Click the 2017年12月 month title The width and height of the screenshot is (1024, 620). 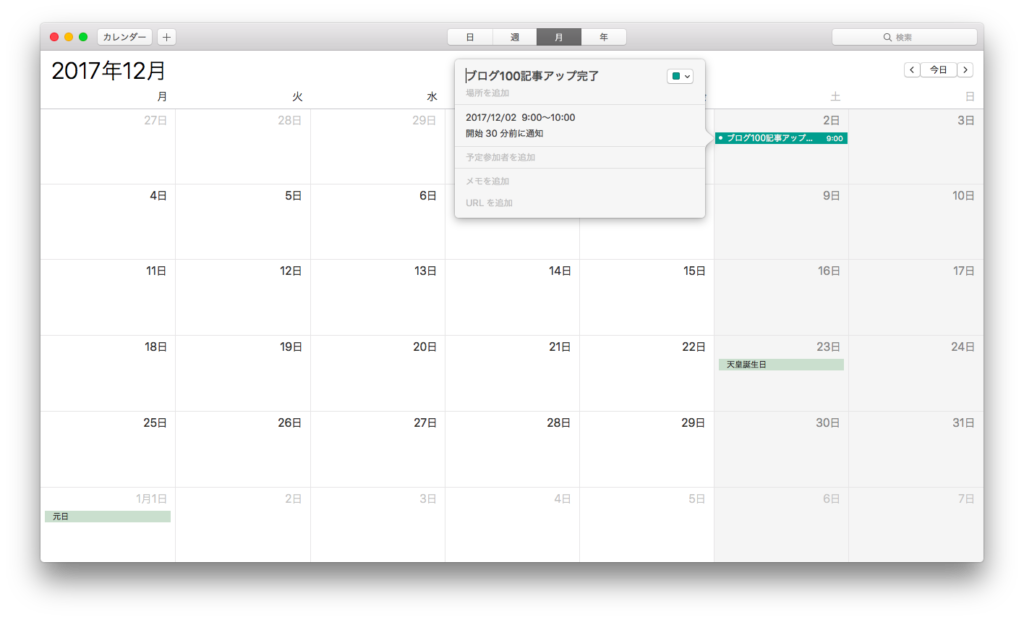108,71
